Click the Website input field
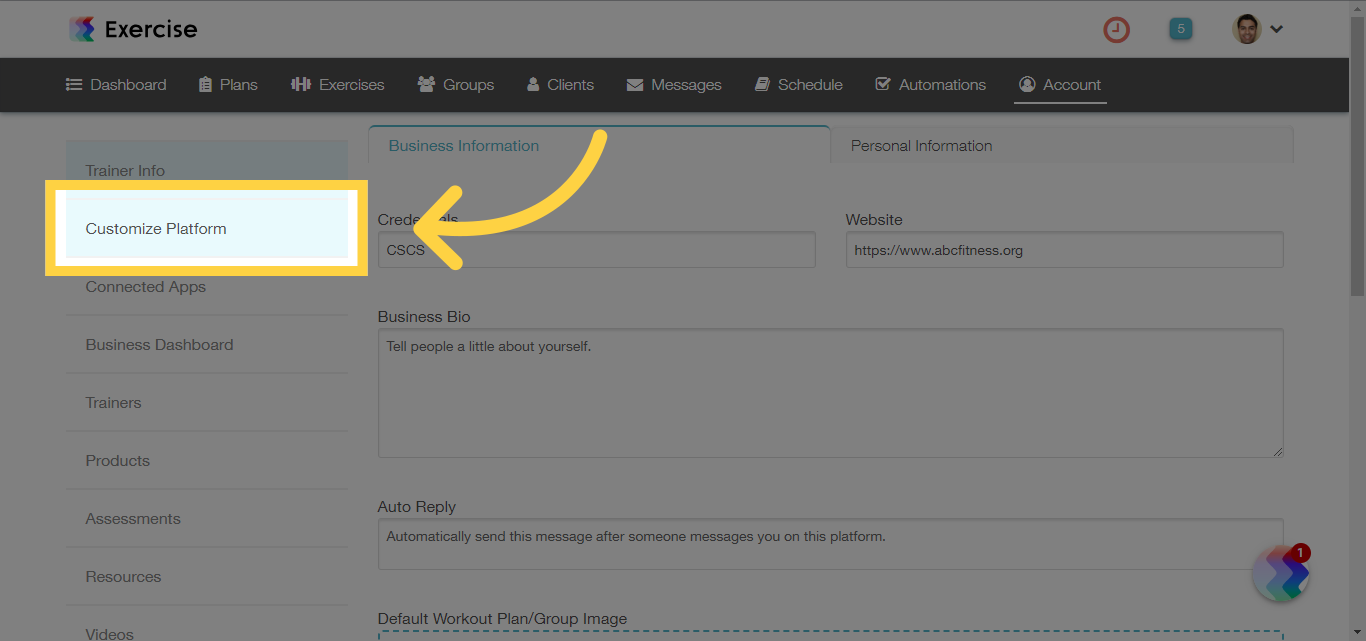The image size is (1366, 641). click(x=1063, y=249)
